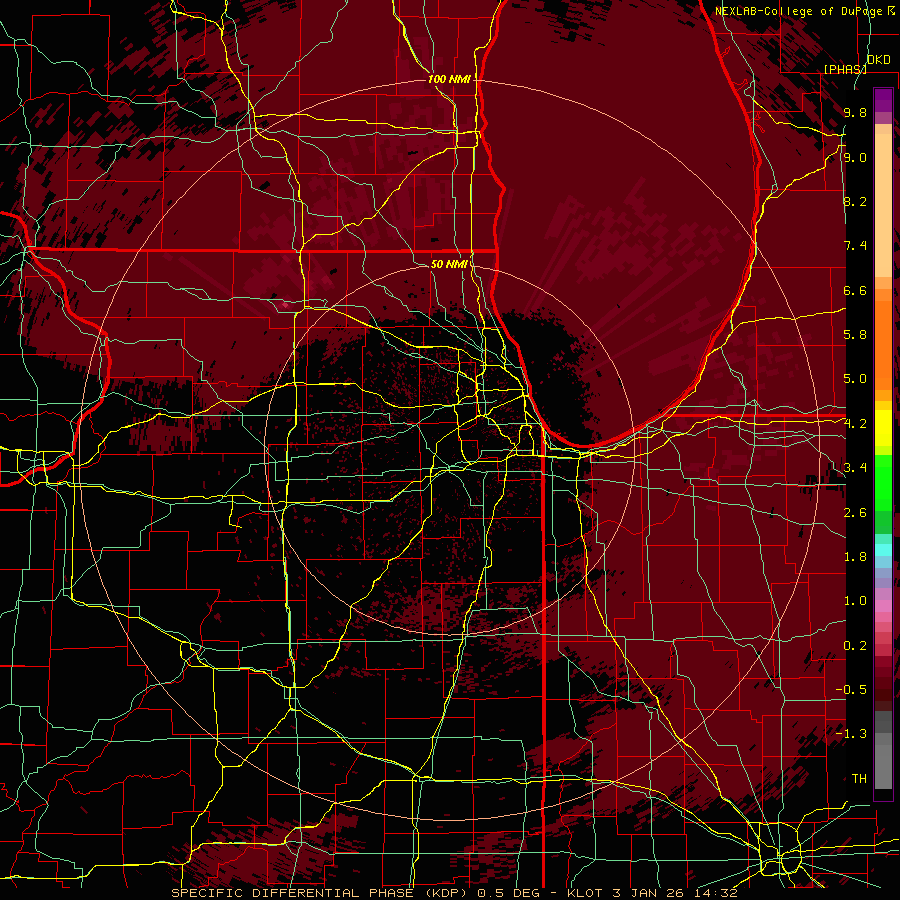Click the "14:32" timestamp in caption

click(x=717, y=893)
